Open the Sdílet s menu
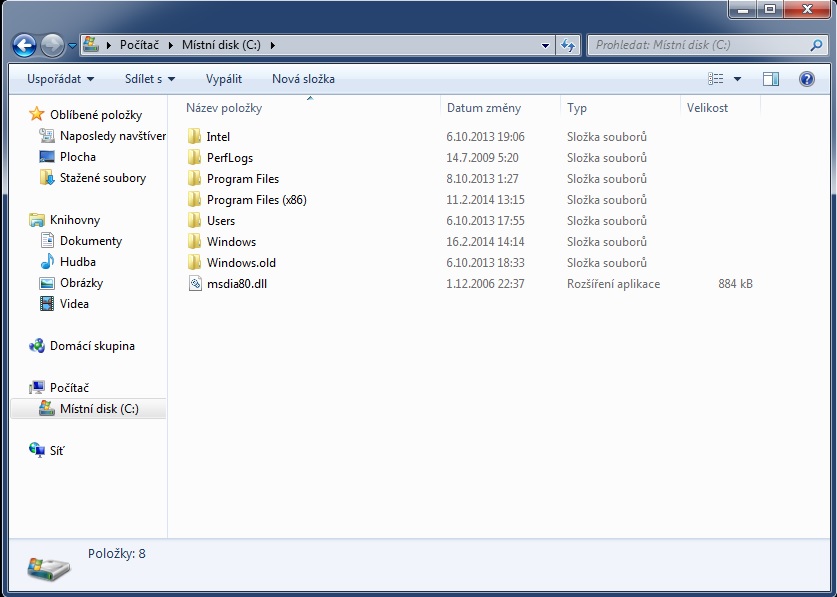 tap(150, 79)
